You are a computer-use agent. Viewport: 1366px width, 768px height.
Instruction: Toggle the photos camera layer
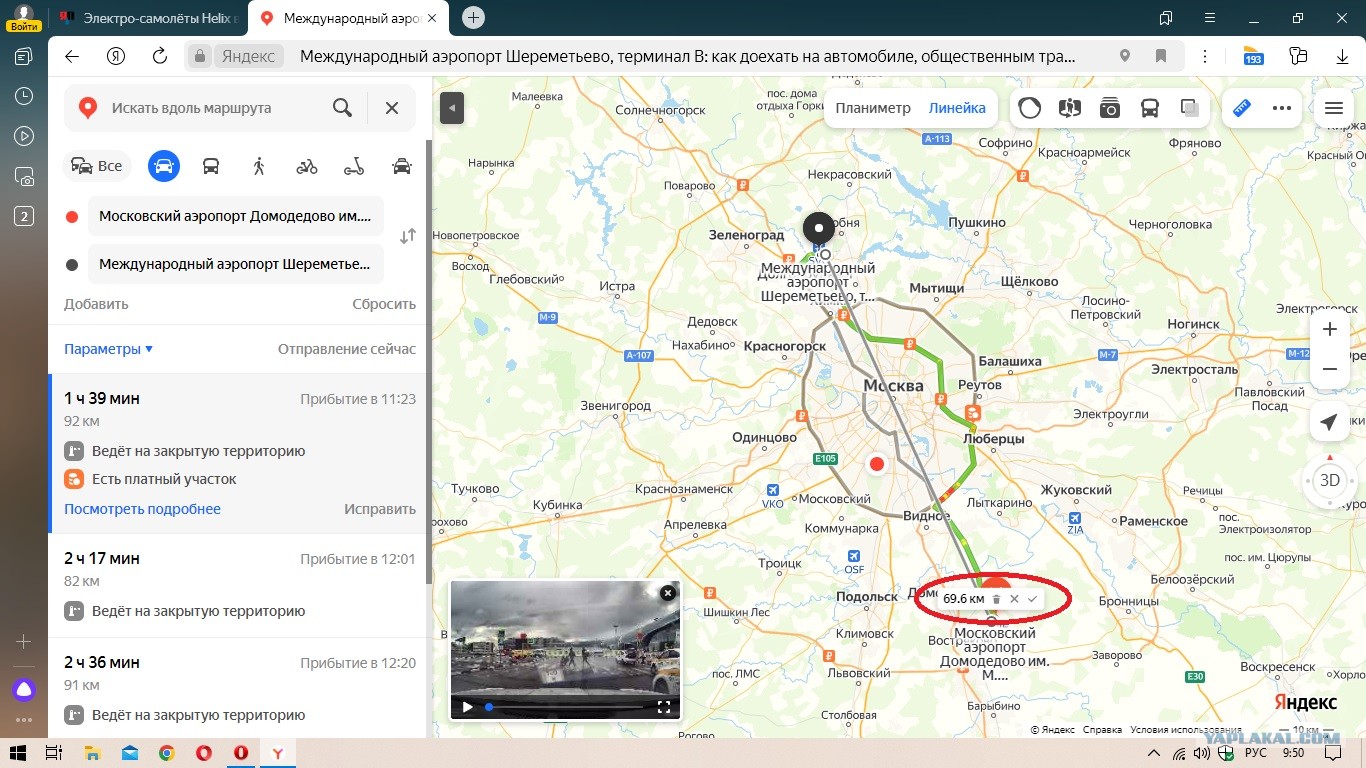point(1110,108)
